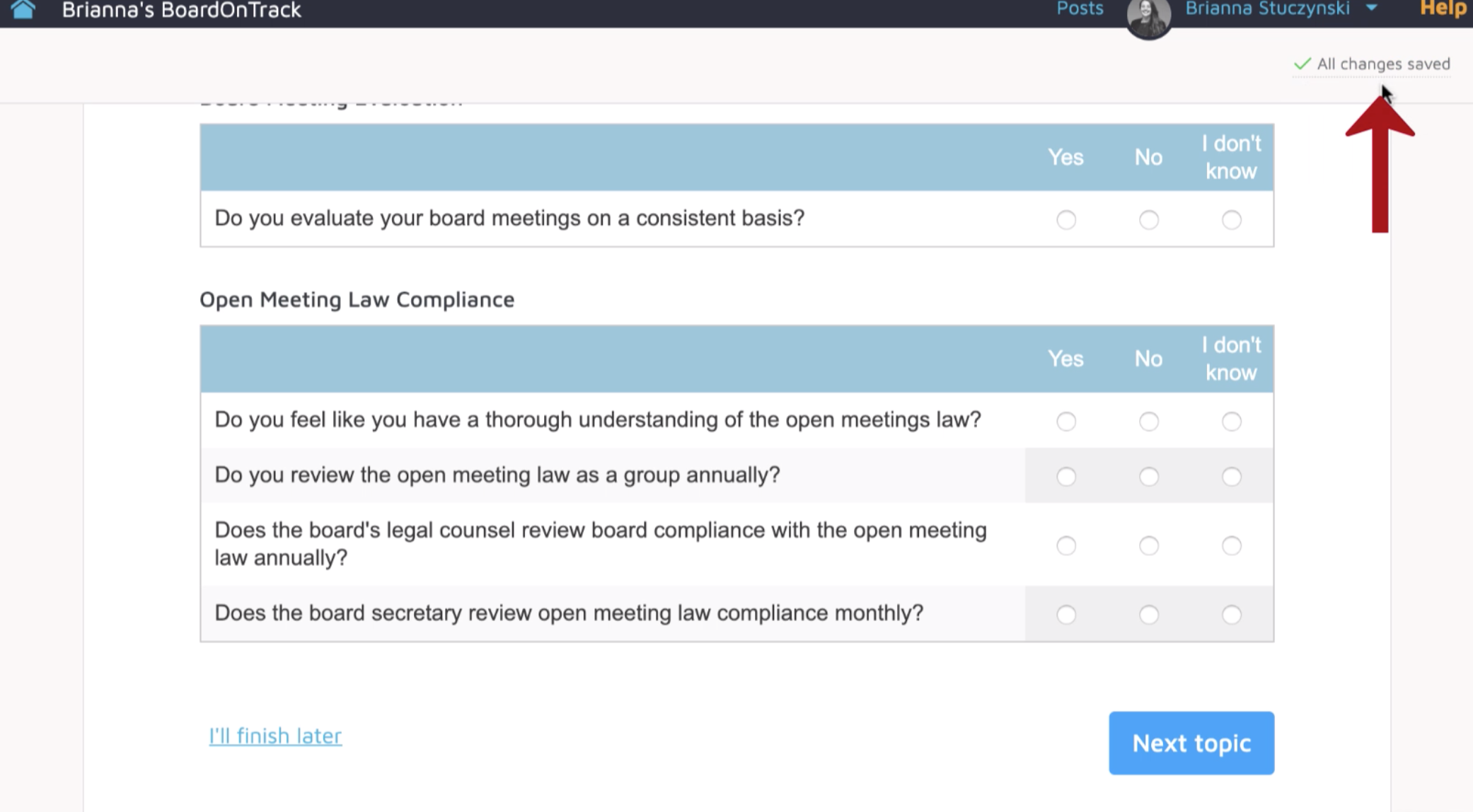Expand the user dropdown arrow by Brianna Stuczynski
The height and width of the screenshot is (812, 1473).
(x=1371, y=8)
